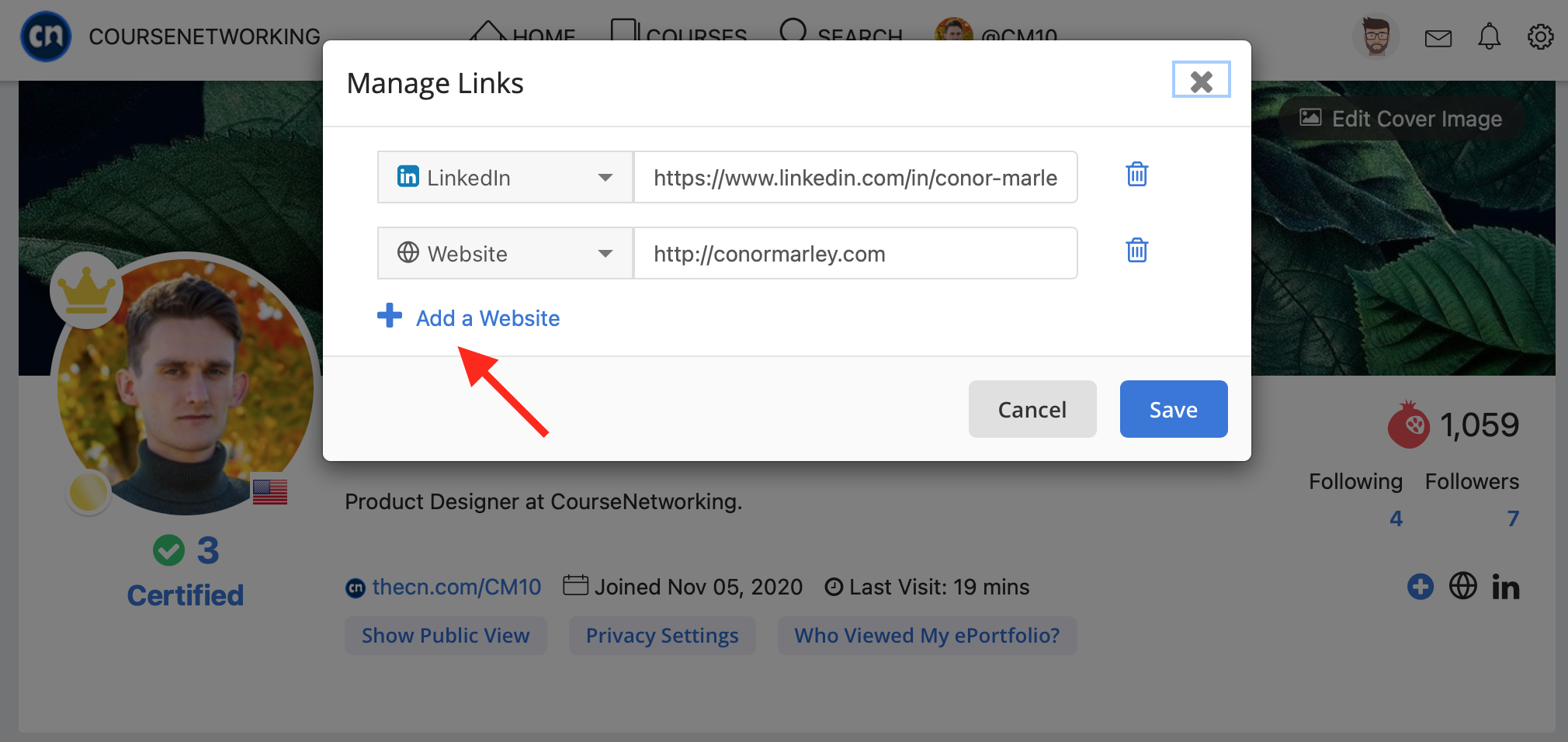Click the Anar seeds pomegranate icon
This screenshot has width=1568, height=742.
pyautogui.click(x=1409, y=425)
